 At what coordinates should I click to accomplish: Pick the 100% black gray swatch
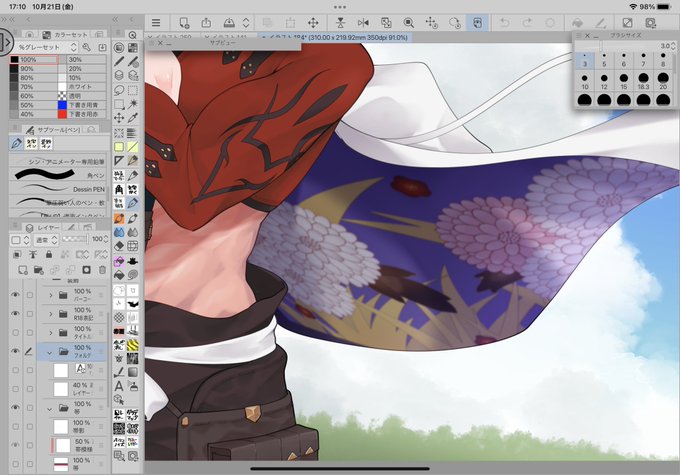[34, 59]
